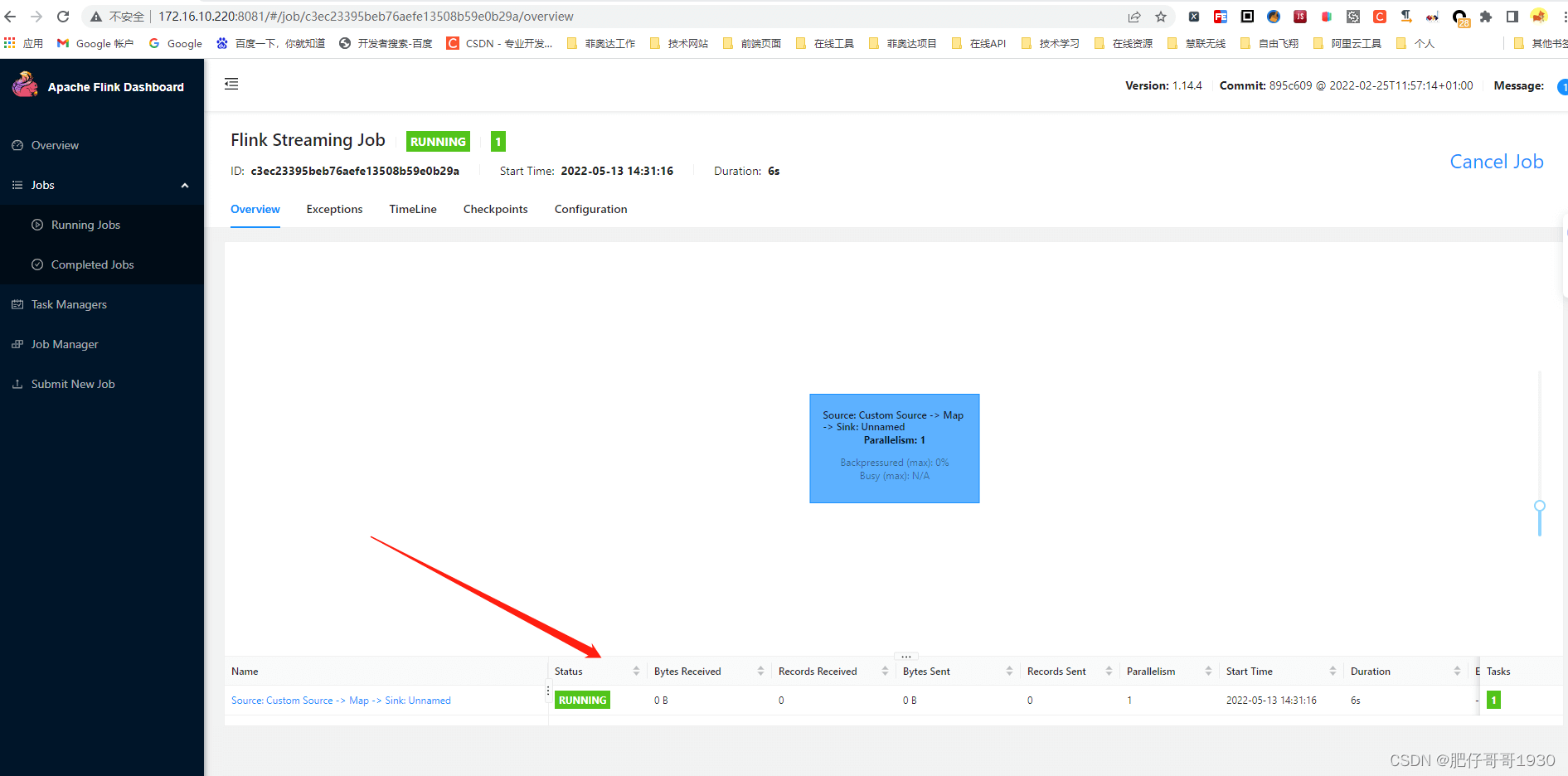Image resolution: width=1568 pixels, height=776 pixels.
Task: Adjust the graph zoom slider handle
Action: click(1539, 506)
